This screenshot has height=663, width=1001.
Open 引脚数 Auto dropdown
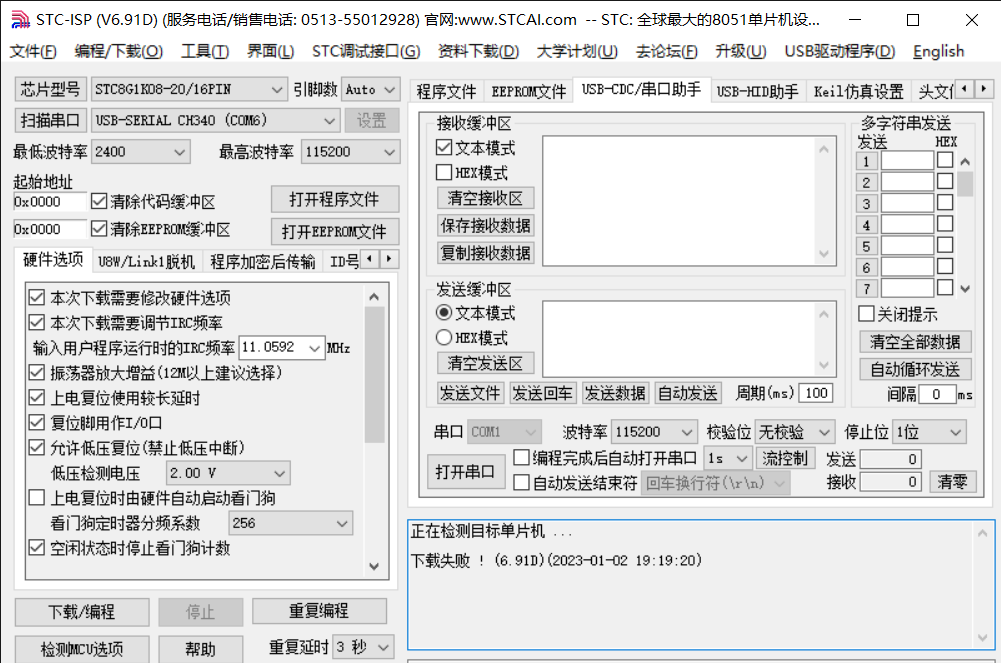point(371,89)
